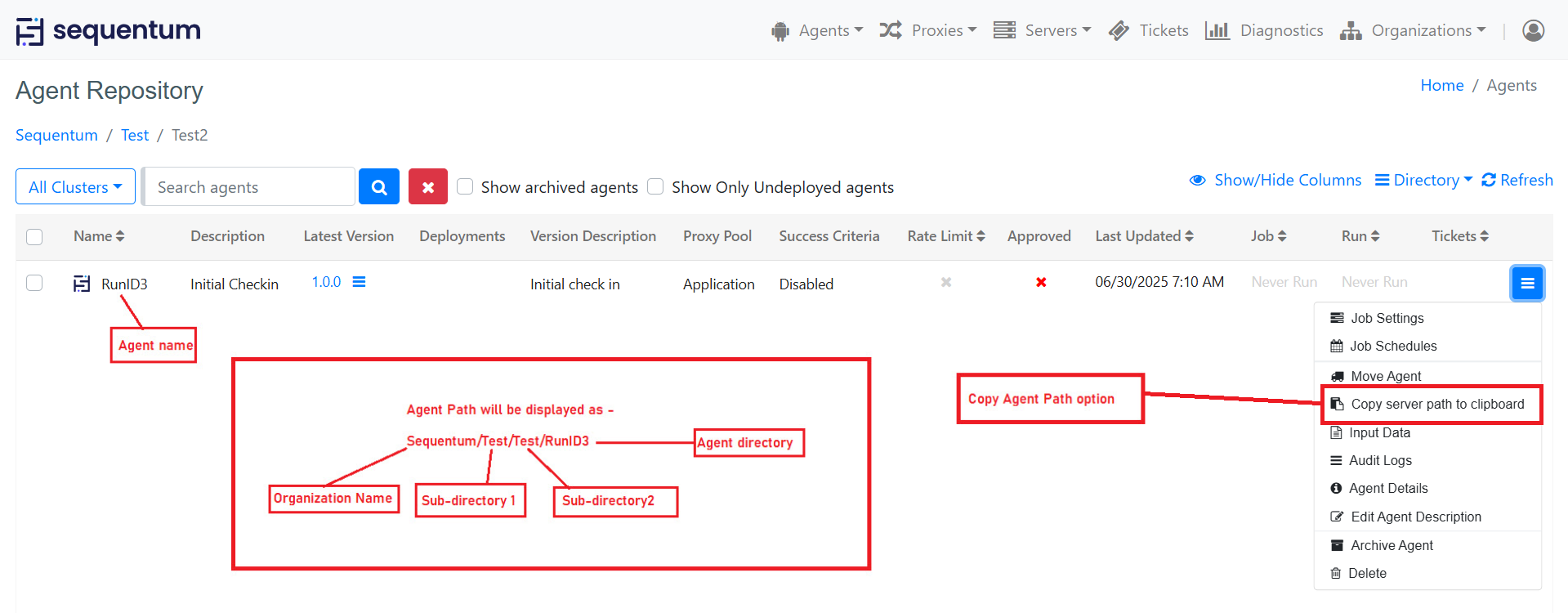The image size is (1568, 613).
Task: Select the RunID3 row checkbox
Action: (x=34, y=283)
